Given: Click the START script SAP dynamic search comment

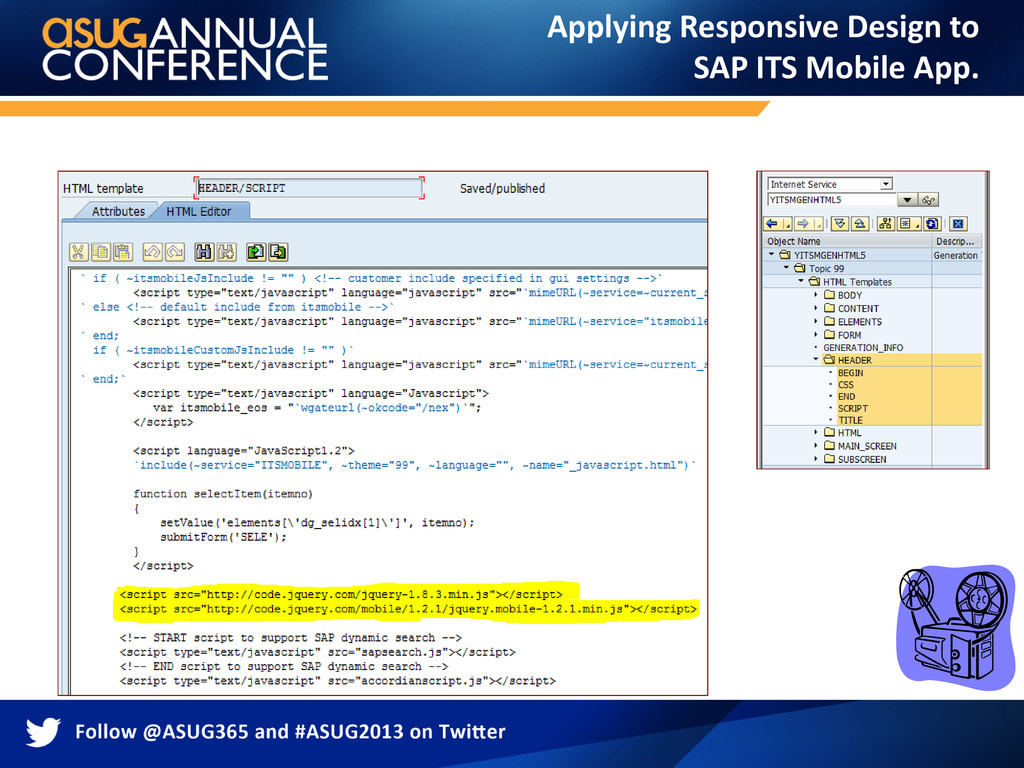Looking at the screenshot, I should coord(291,637).
